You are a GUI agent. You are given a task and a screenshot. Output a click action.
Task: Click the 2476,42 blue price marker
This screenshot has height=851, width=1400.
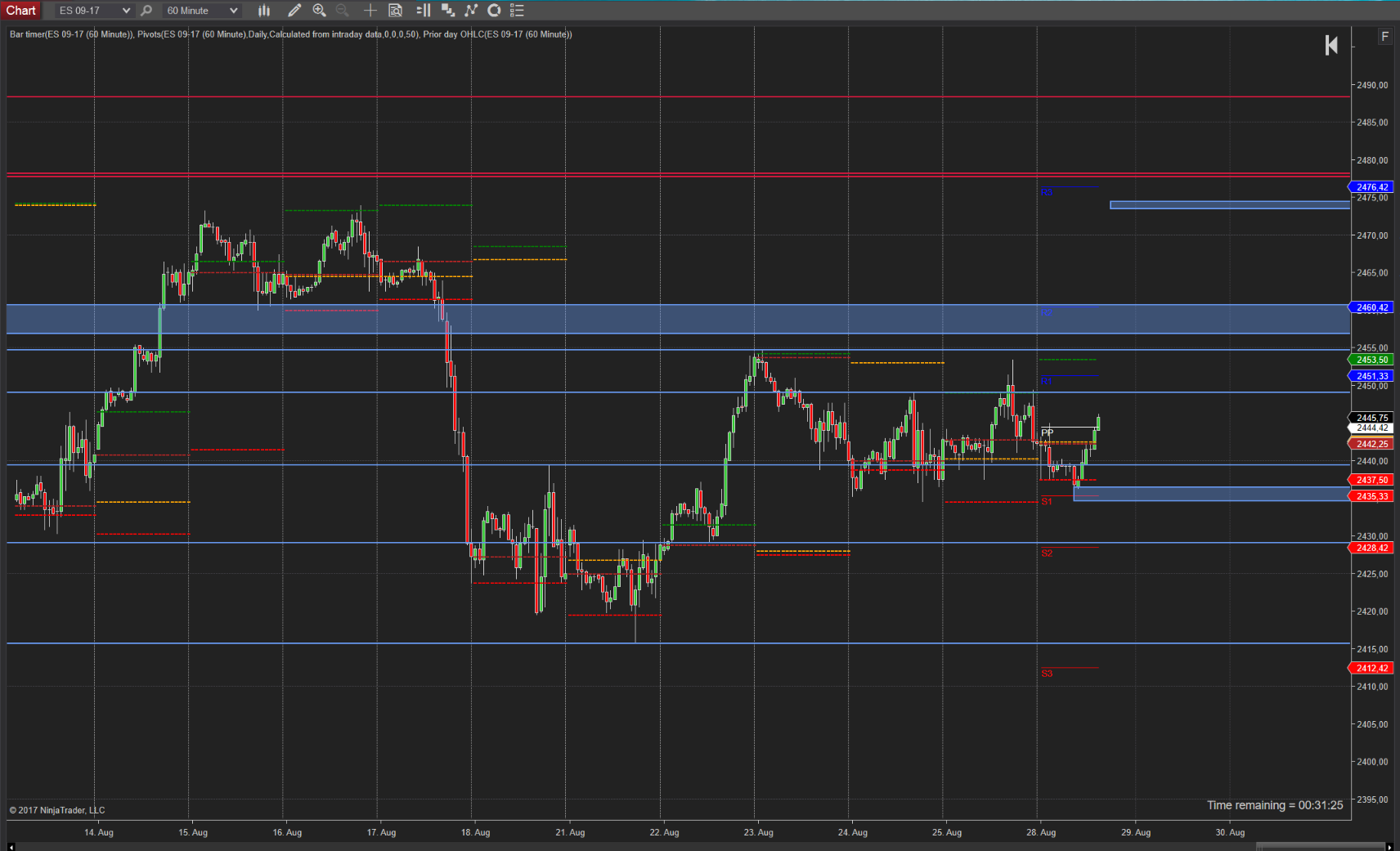pyautogui.click(x=1371, y=187)
